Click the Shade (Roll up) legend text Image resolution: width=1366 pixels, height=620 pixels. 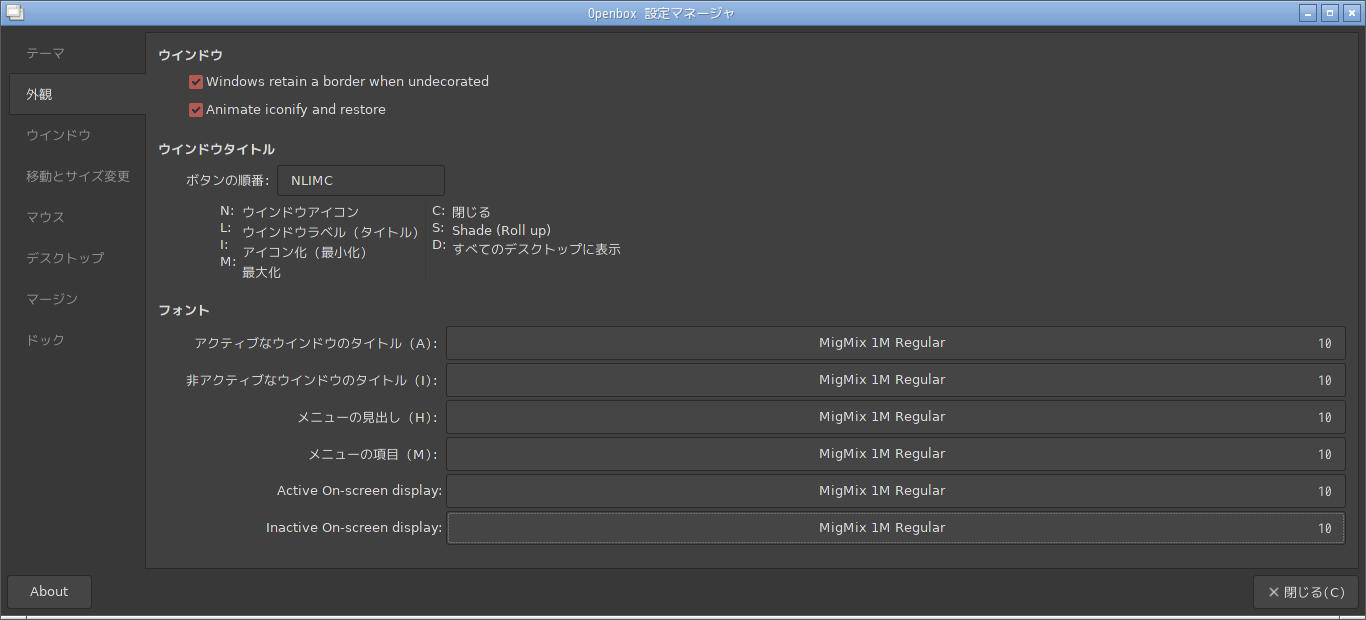point(501,230)
